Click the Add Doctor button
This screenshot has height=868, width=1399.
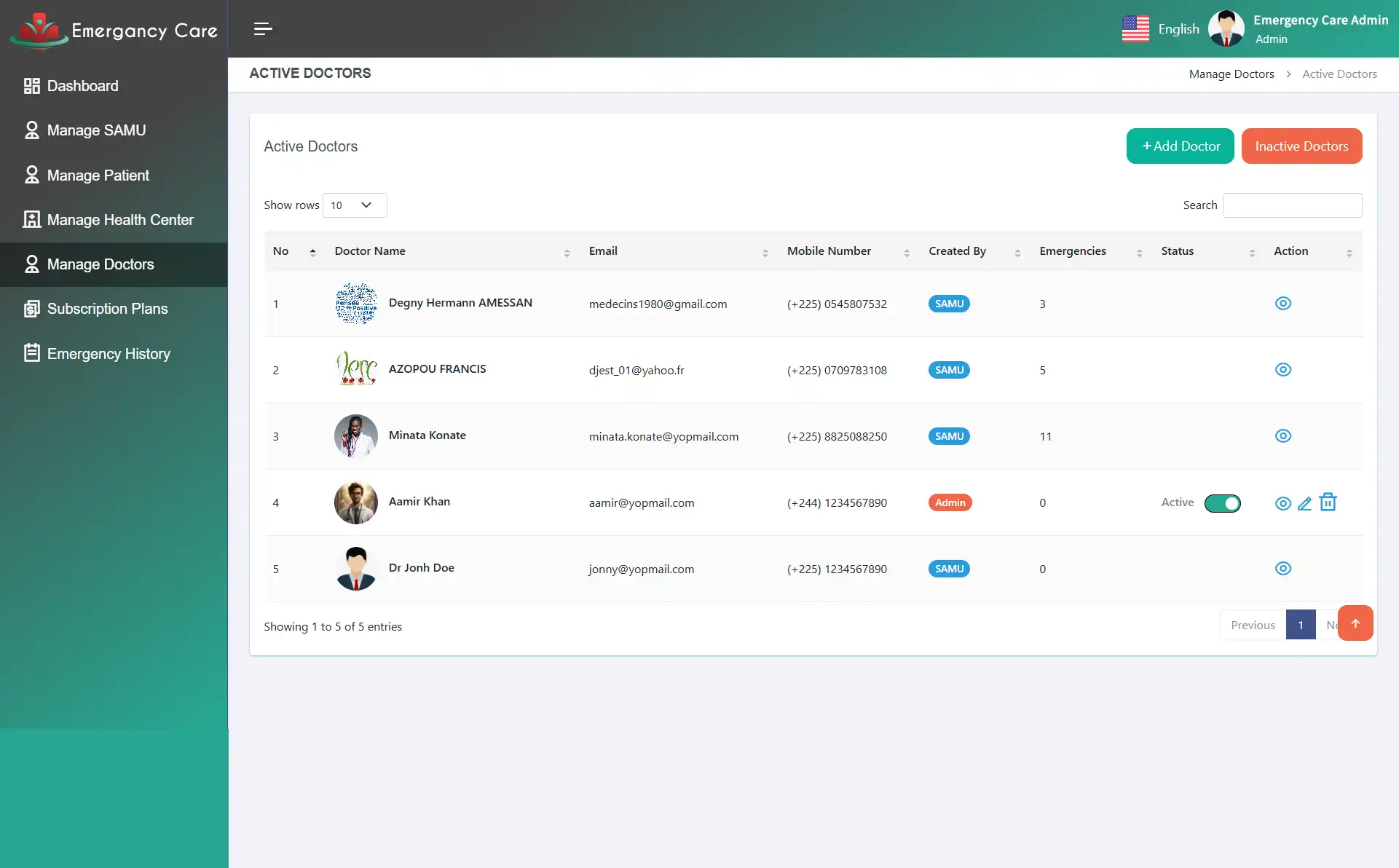1180,146
